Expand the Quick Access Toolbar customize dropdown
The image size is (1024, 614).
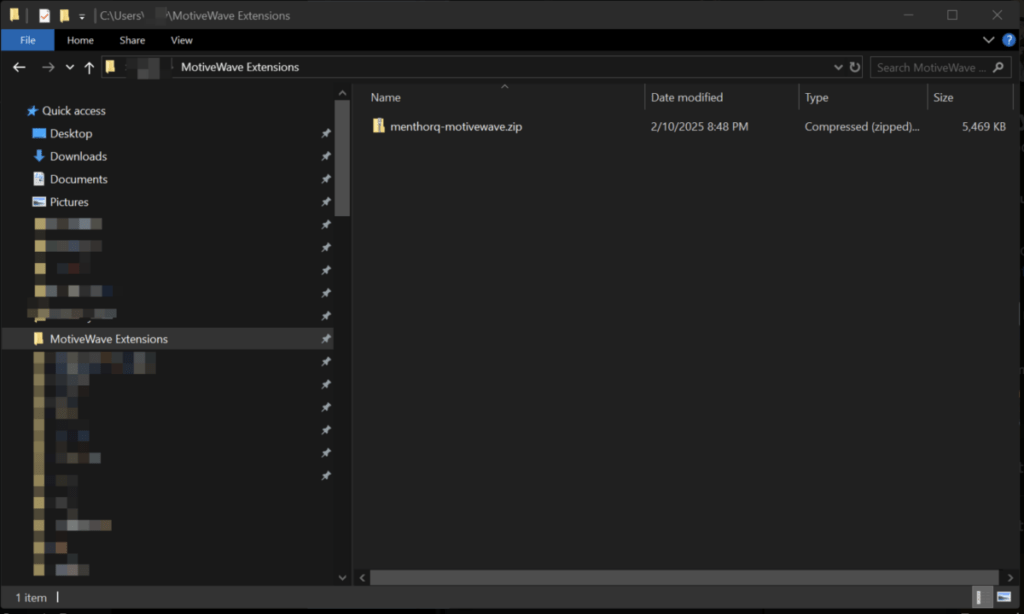pos(82,15)
